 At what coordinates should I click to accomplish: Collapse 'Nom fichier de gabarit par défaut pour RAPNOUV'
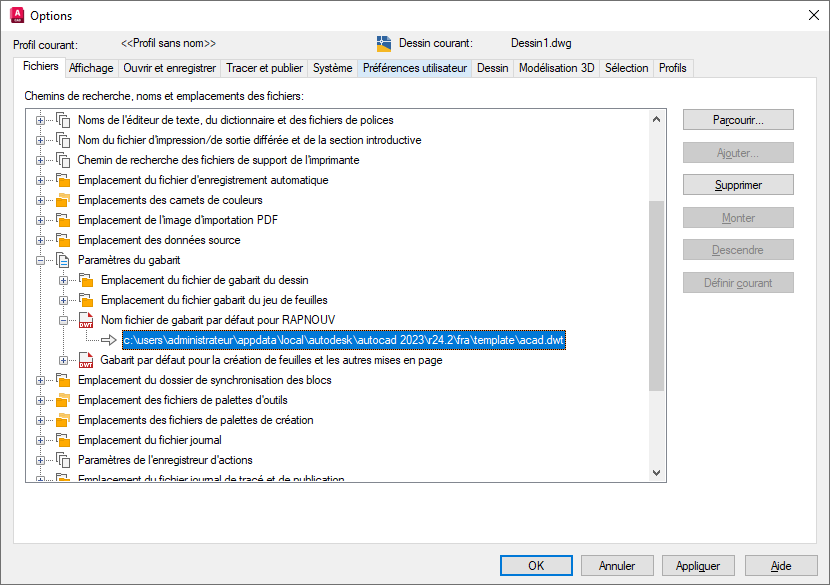tap(64, 320)
